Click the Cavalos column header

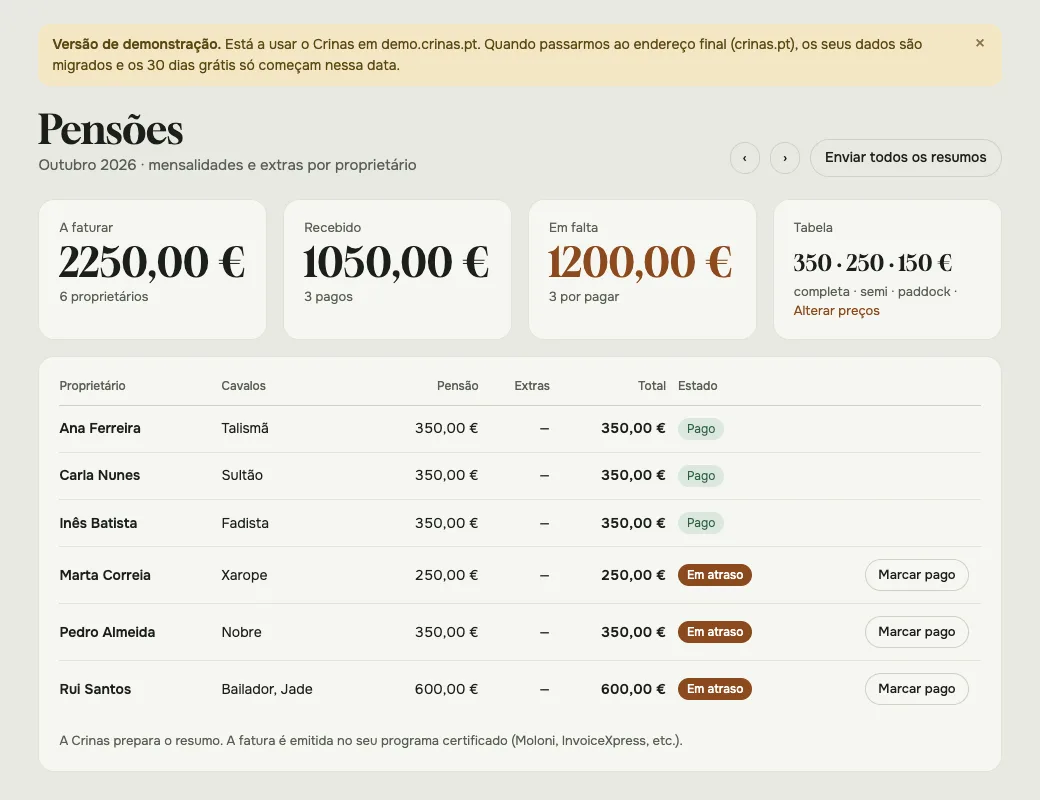click(243, 386)
